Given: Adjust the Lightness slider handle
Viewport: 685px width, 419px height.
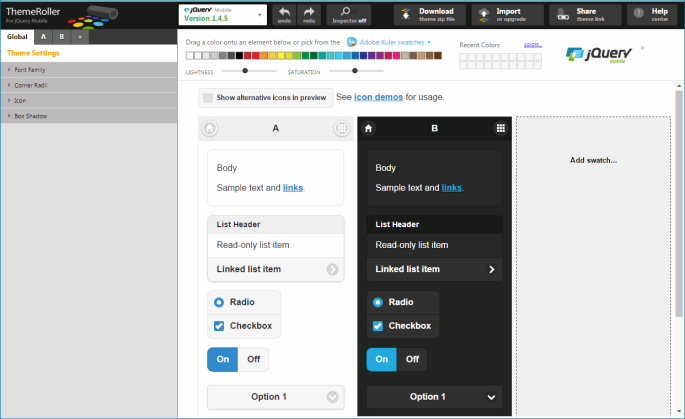Looking at the screenshot, I should (245, 71).
